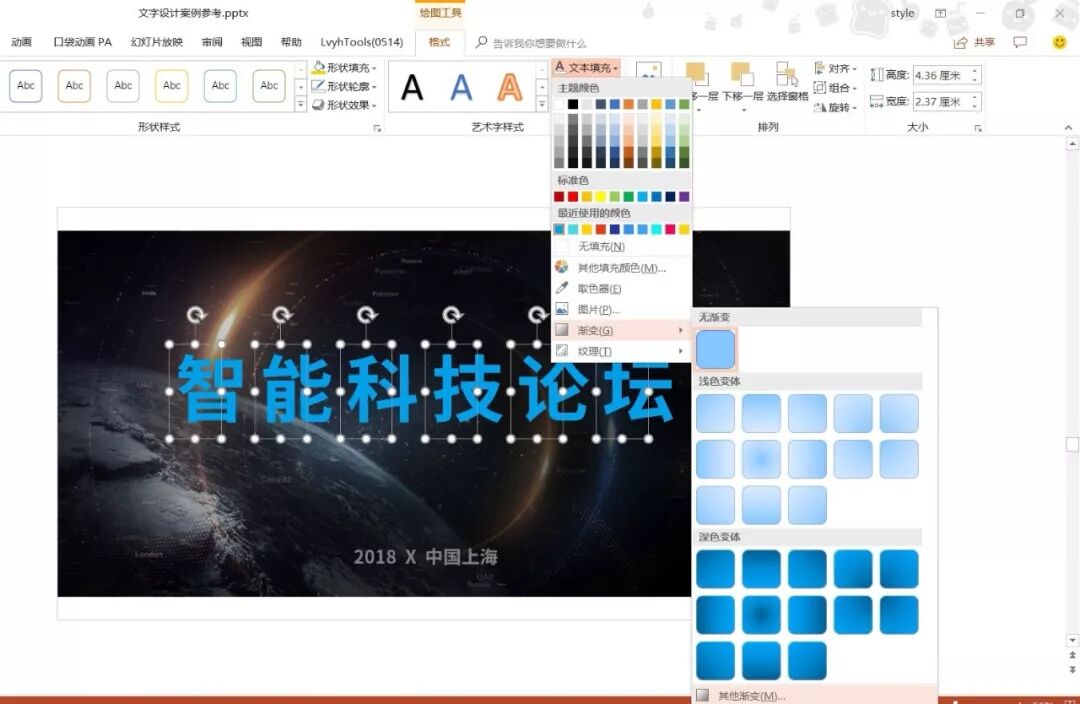Screen dimensions: 1080x704
Task: Open the LvyhTools(0514) tab
Action: (362, 42)
